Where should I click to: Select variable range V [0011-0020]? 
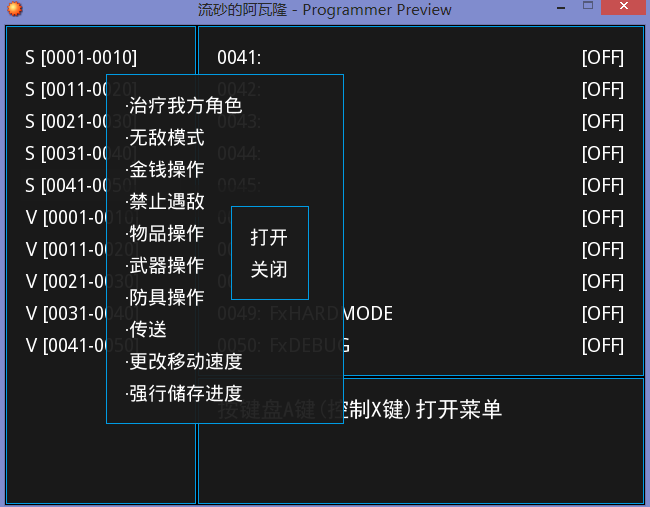(82, 250)
